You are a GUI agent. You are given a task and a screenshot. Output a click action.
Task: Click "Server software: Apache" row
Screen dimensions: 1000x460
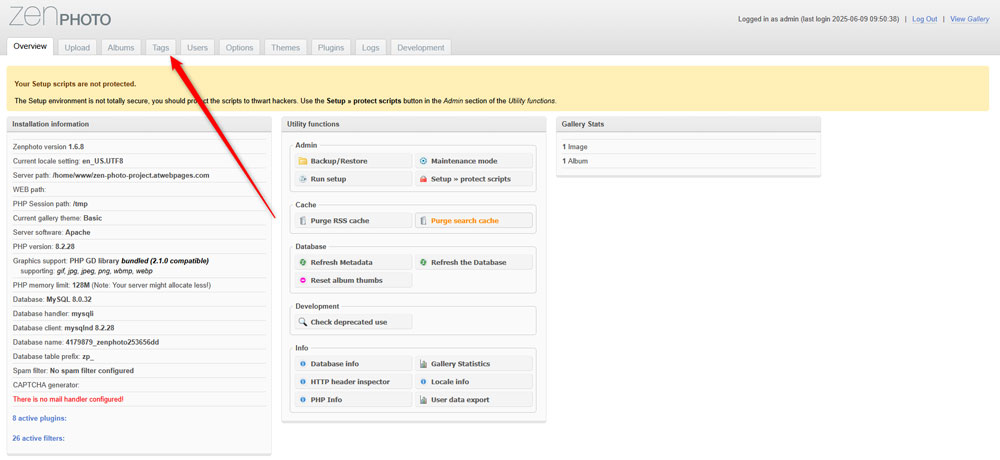point(139,232)
